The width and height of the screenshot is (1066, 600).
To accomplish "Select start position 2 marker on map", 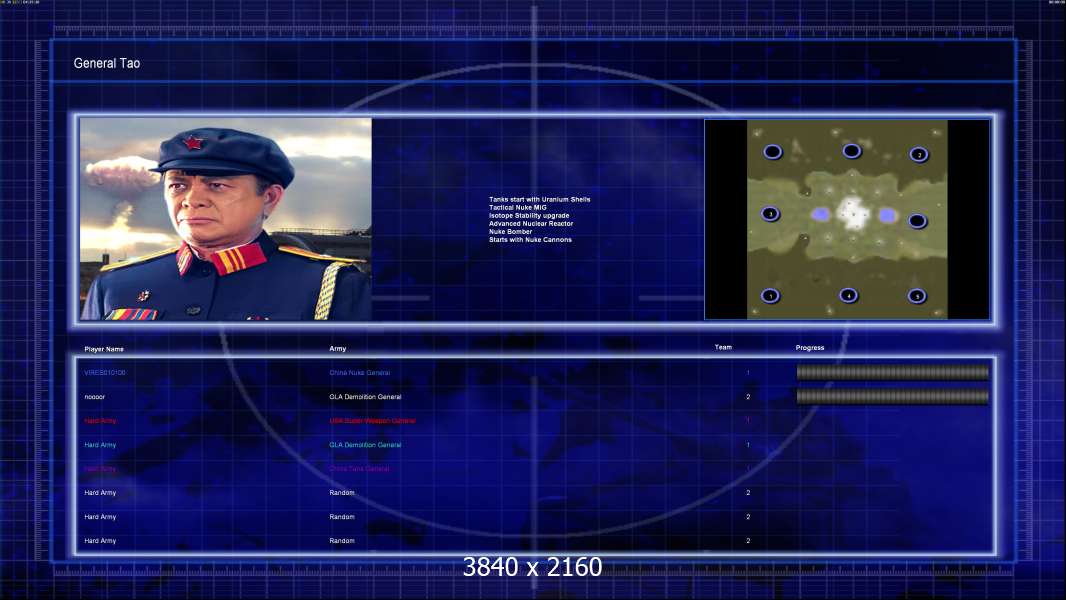I will (x=918, y=155).
